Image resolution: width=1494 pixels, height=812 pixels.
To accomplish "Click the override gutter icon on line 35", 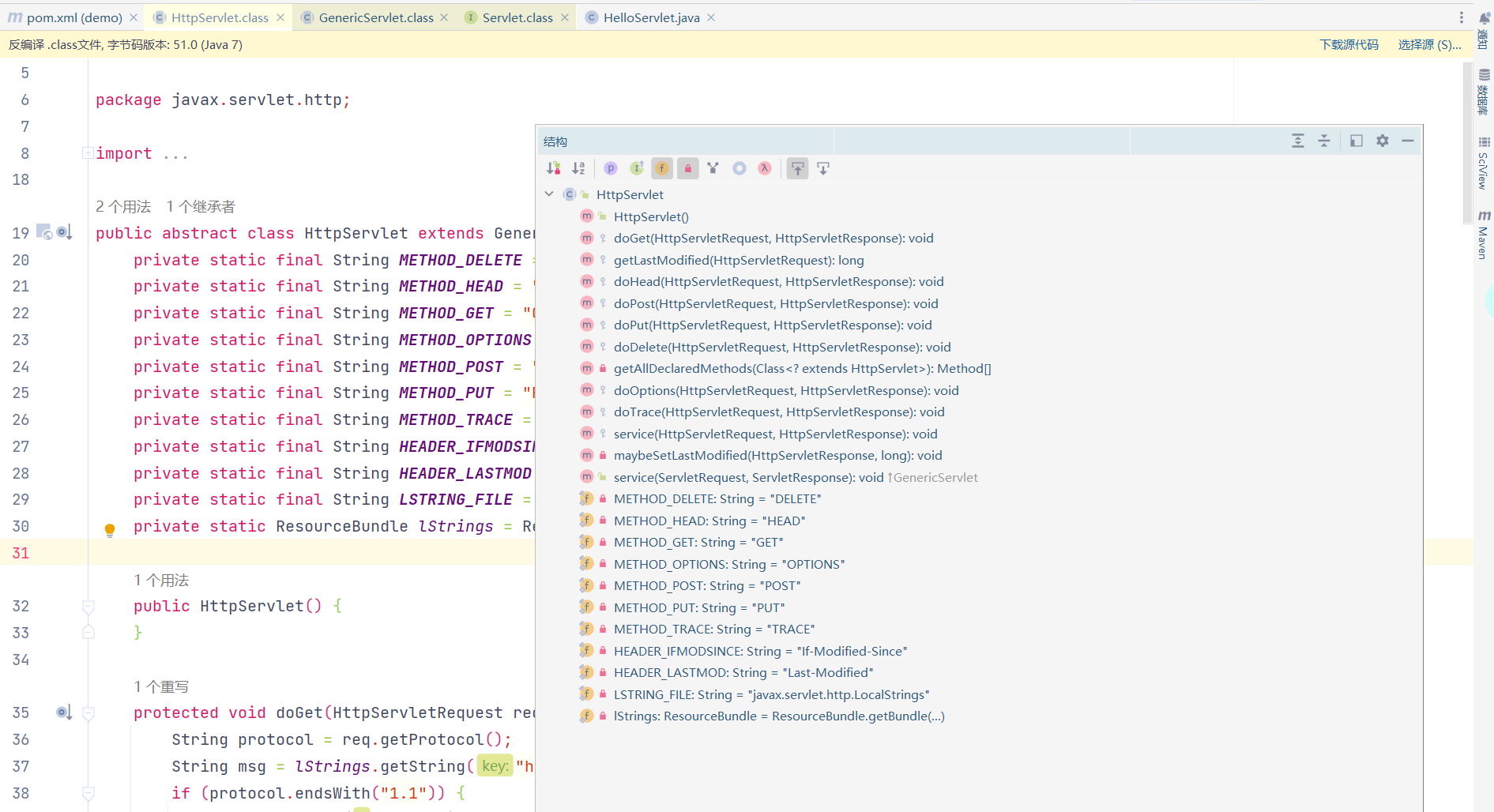I will pos(65,712).
